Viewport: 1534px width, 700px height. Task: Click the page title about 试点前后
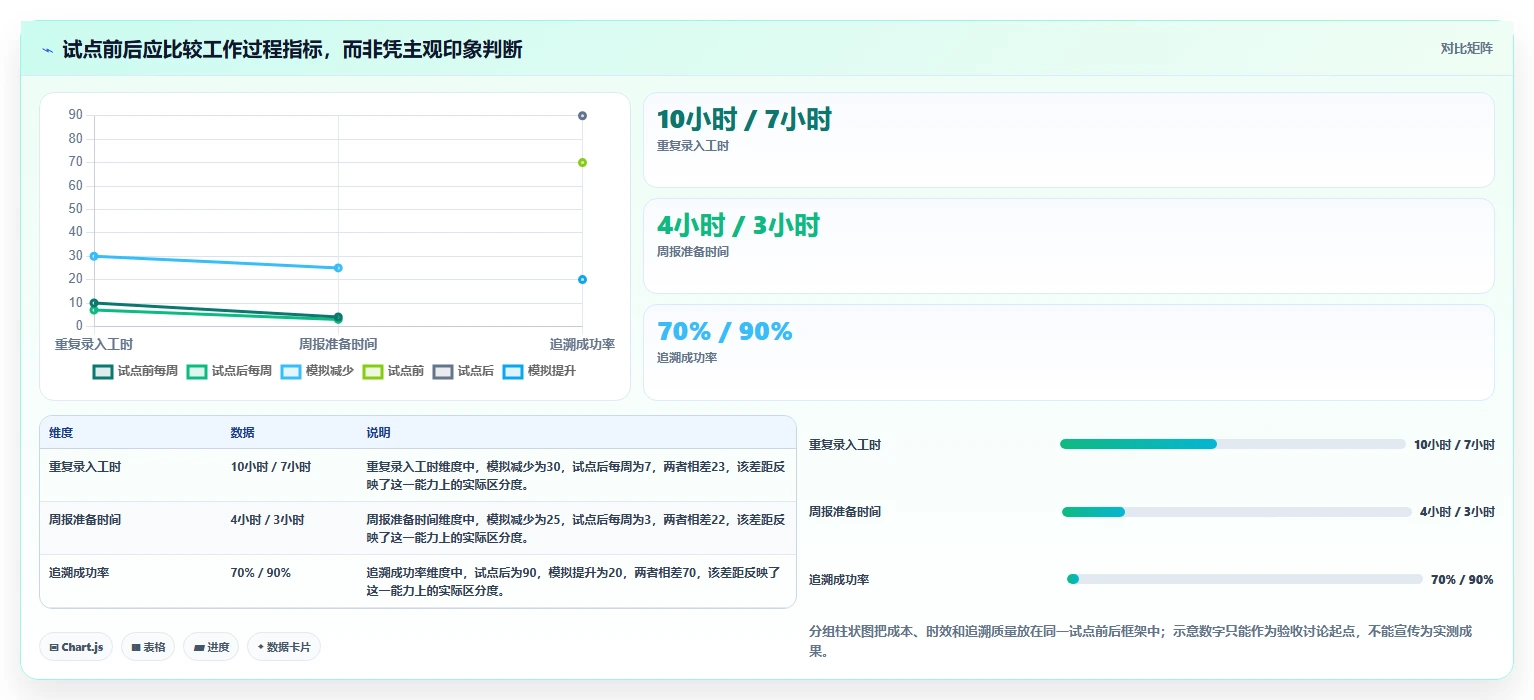pyautogui.click(x=292, y=50)
